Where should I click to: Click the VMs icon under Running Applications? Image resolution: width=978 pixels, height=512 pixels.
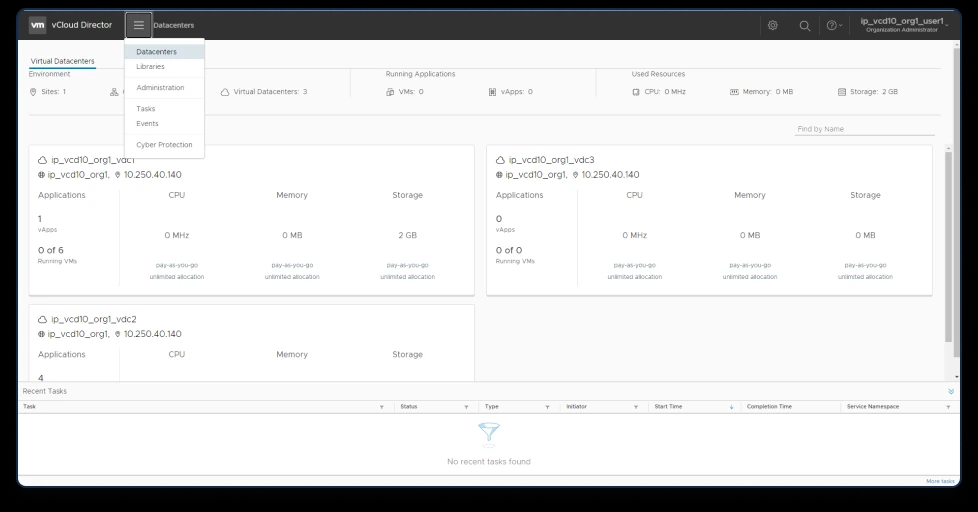[390, 92]
